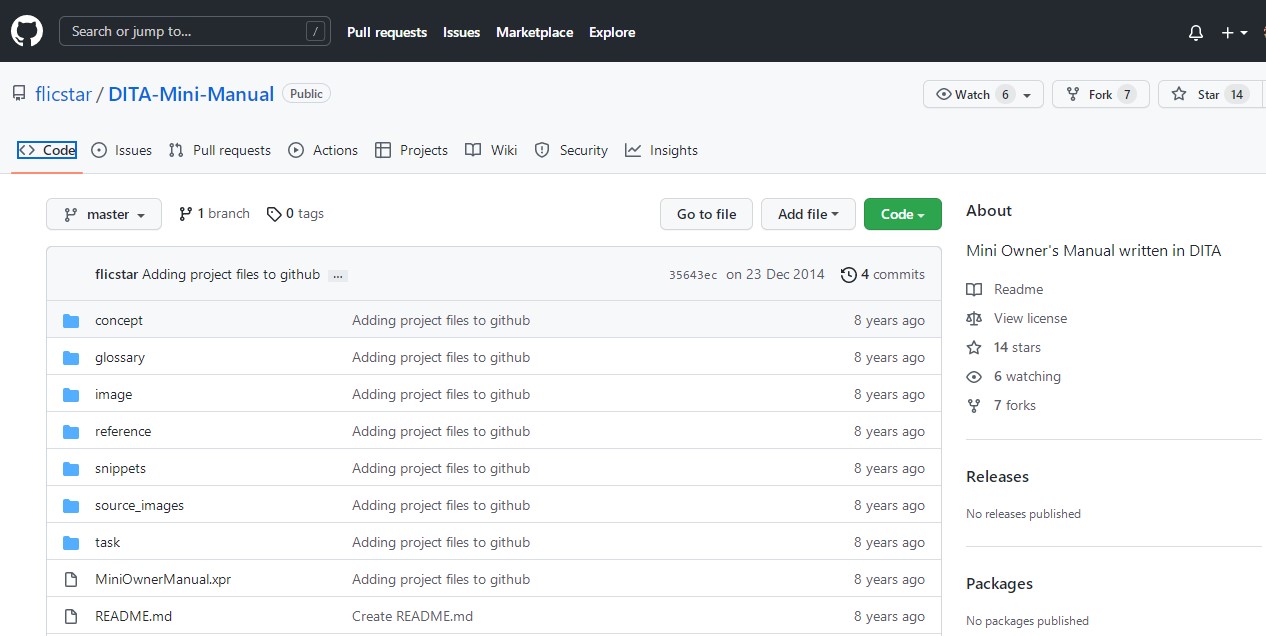Open the master branch selector
Screen dimensions: 1266x636
click(x=104, y=214)
